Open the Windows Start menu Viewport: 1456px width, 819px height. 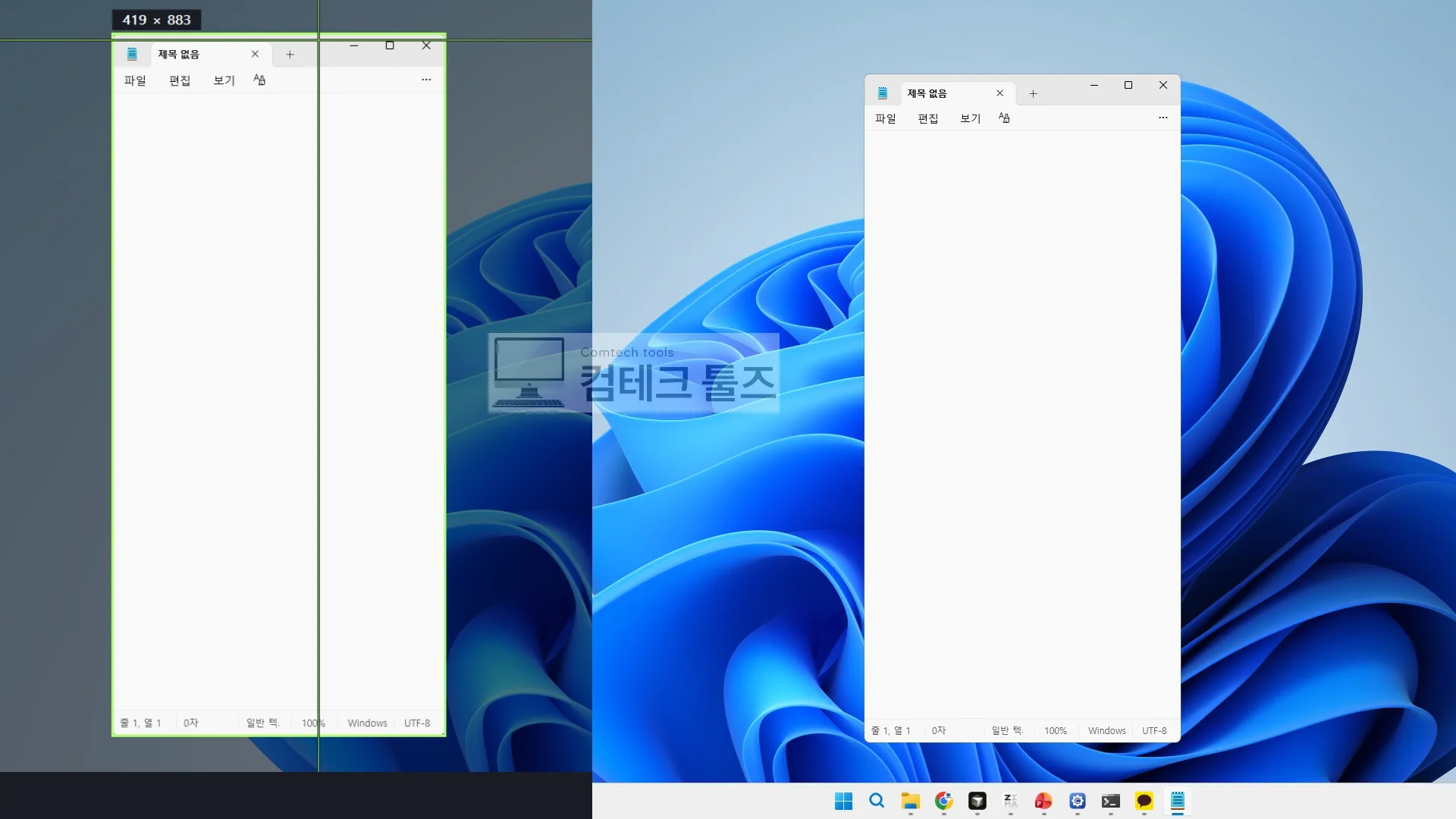[843, 801]
